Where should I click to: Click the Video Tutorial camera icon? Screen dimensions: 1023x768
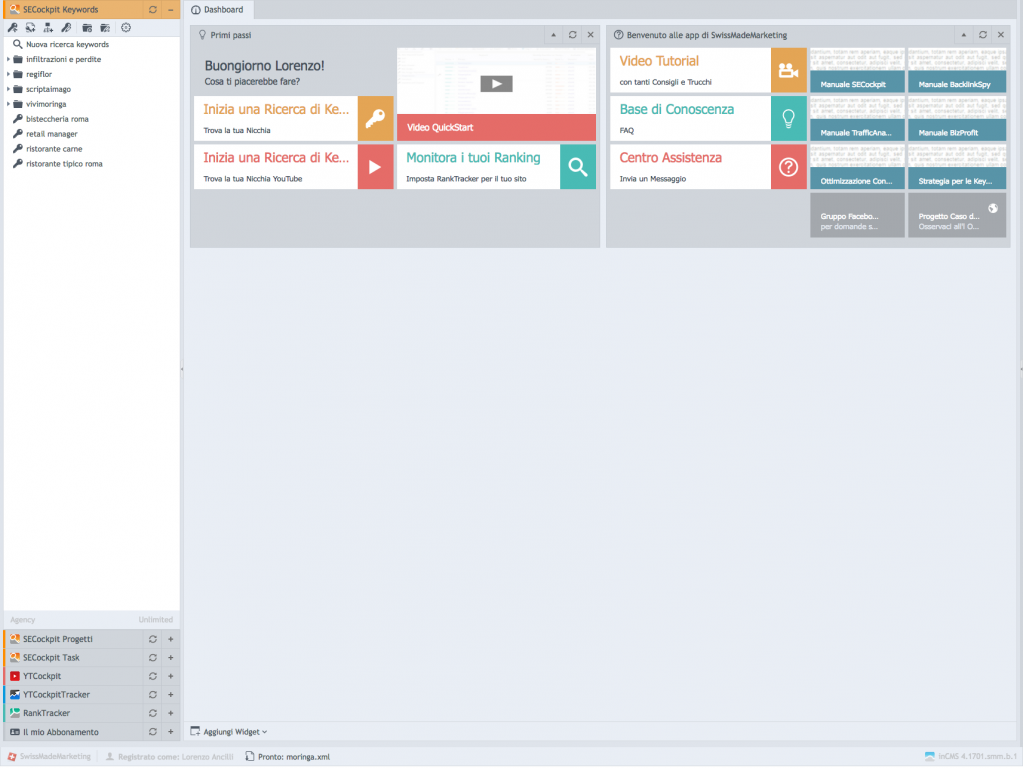(x=789, y=70)
